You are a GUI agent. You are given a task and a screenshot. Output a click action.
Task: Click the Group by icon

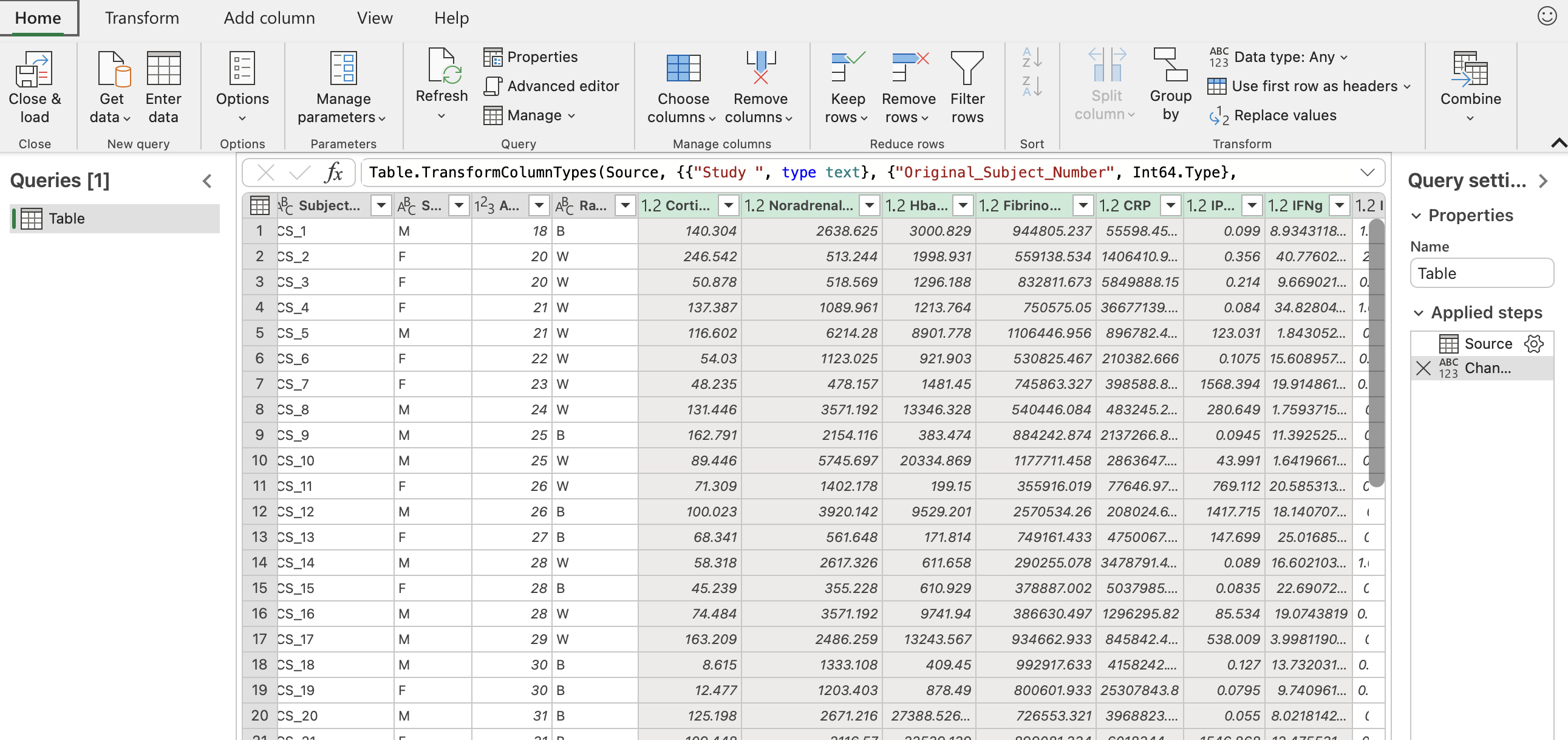pyautogui.click(x=1170, y=65)
